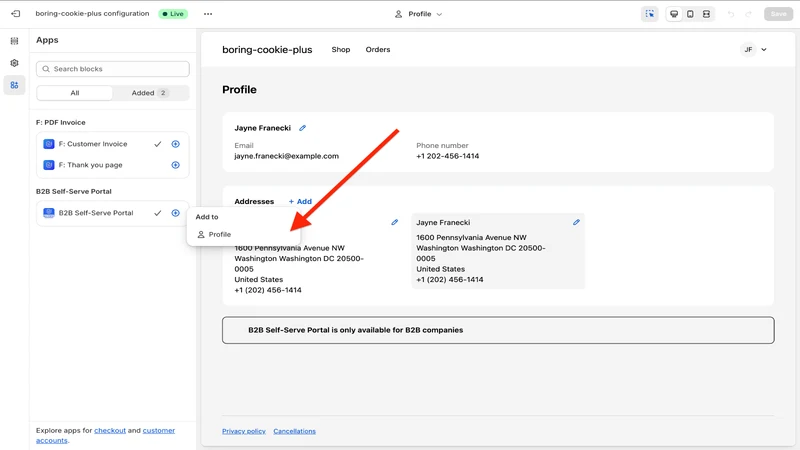Add the F: Thank you page block
The image size is (800, 450).
(176, 165)
